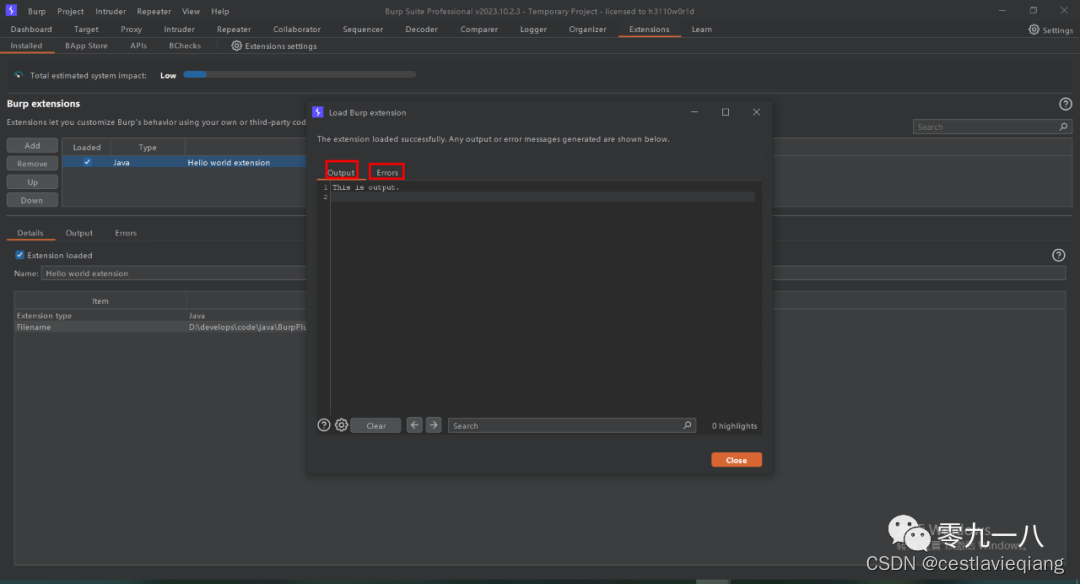Click the extensions Search field

point(992,127)
